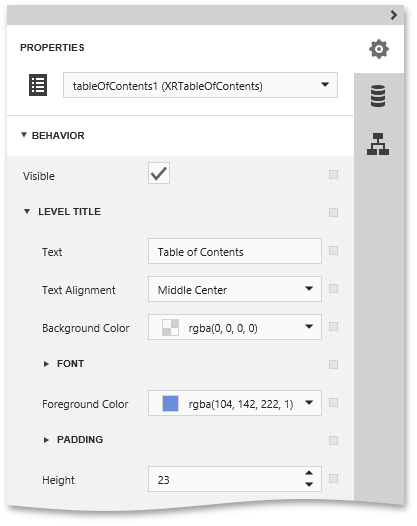Click the small square marker beside Font
Image resolution: width=417 pixels, height=526 pixels.
333,365
